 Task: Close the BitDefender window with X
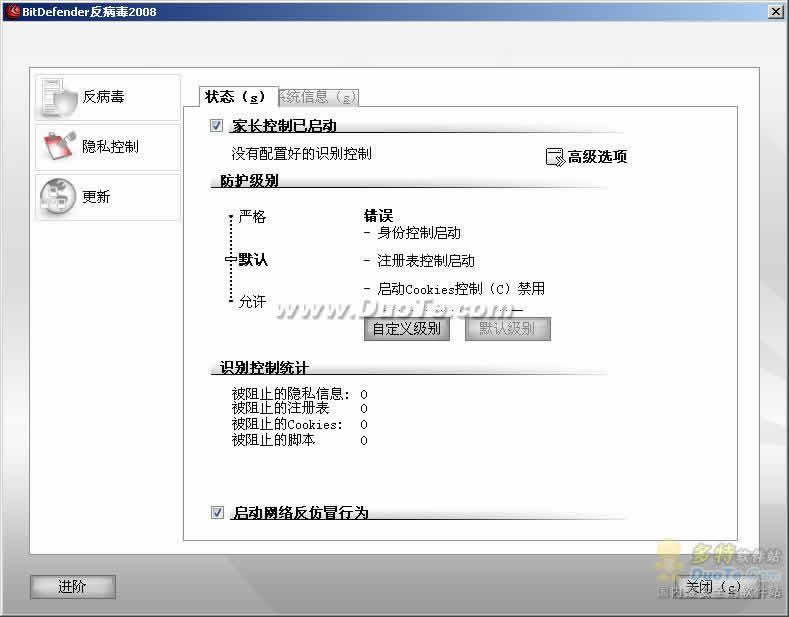(775, 11)
